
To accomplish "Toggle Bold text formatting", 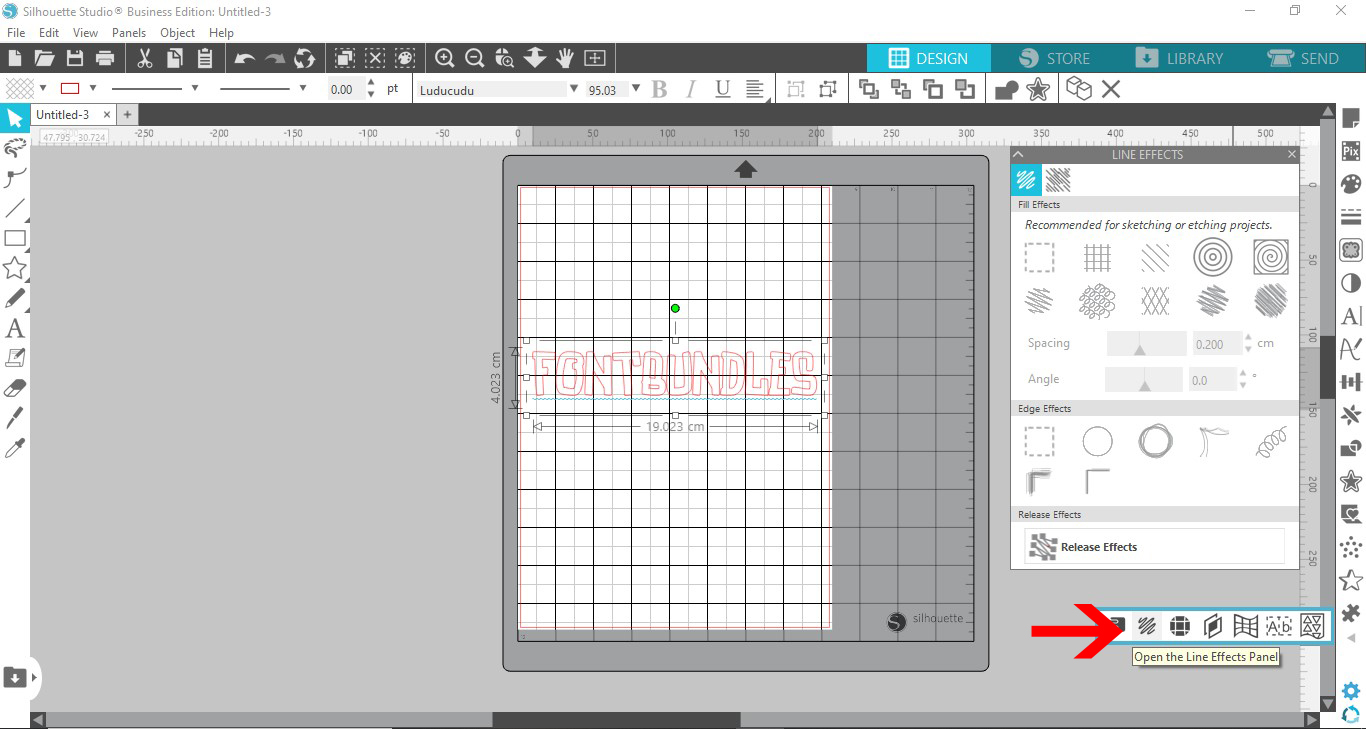I will (x=659, y=90).
